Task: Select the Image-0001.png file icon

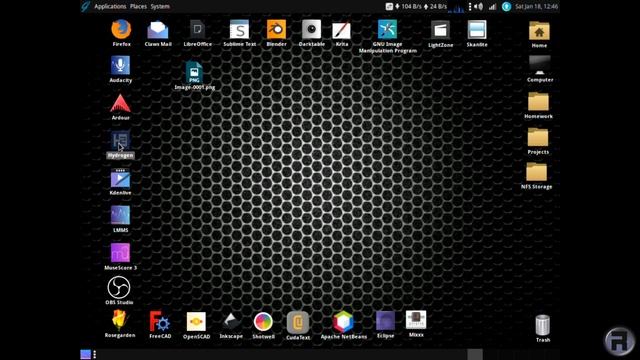Action: [194, 72]
